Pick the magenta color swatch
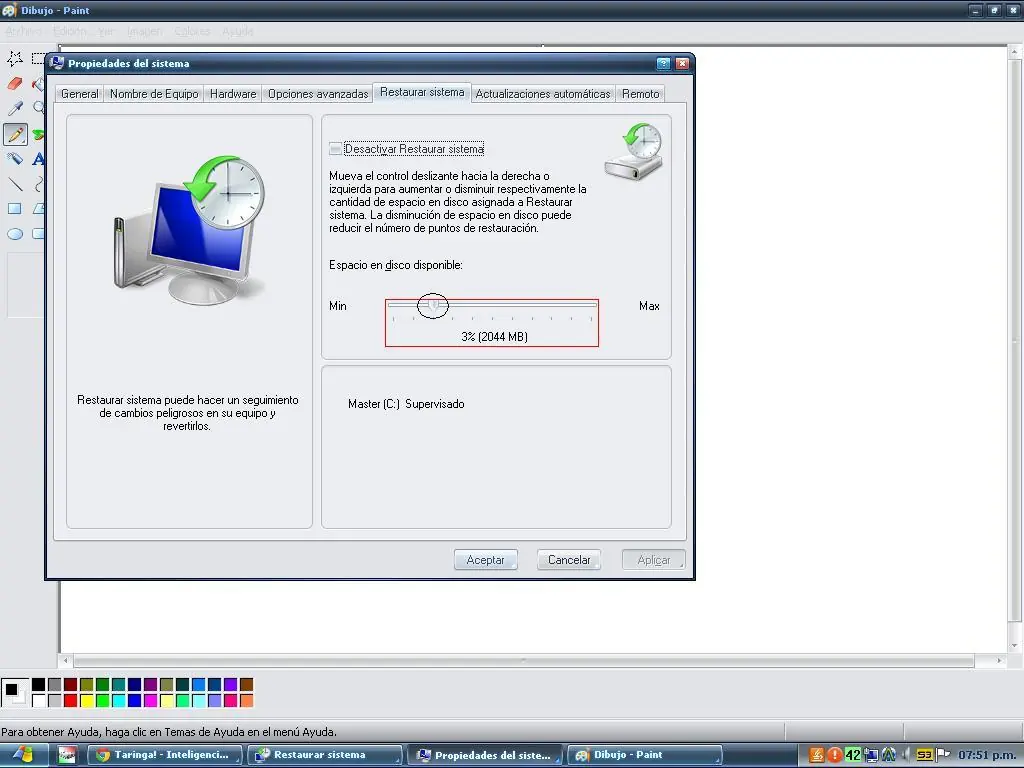 (150, 701)
